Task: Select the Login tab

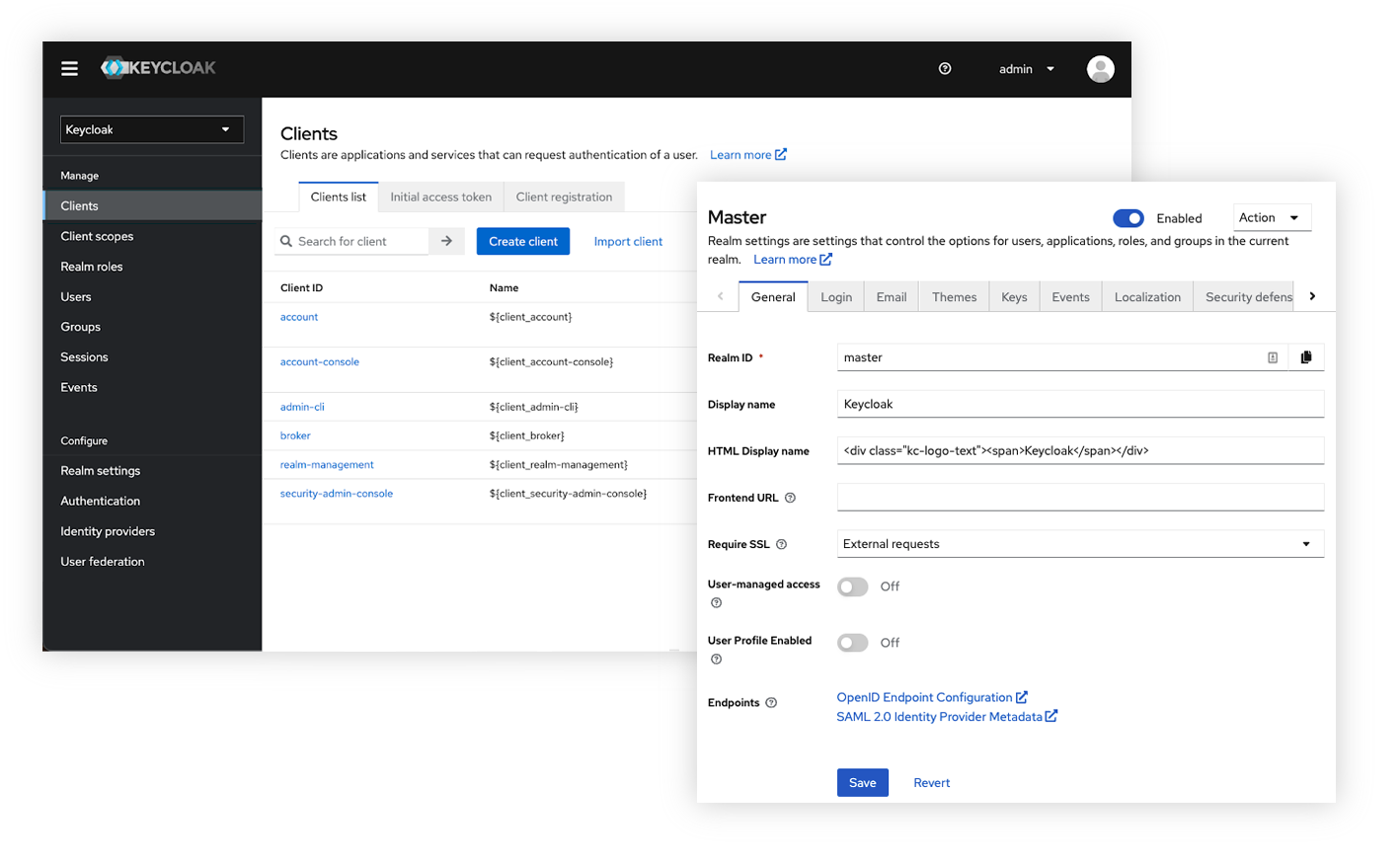Action: (836, 296)
